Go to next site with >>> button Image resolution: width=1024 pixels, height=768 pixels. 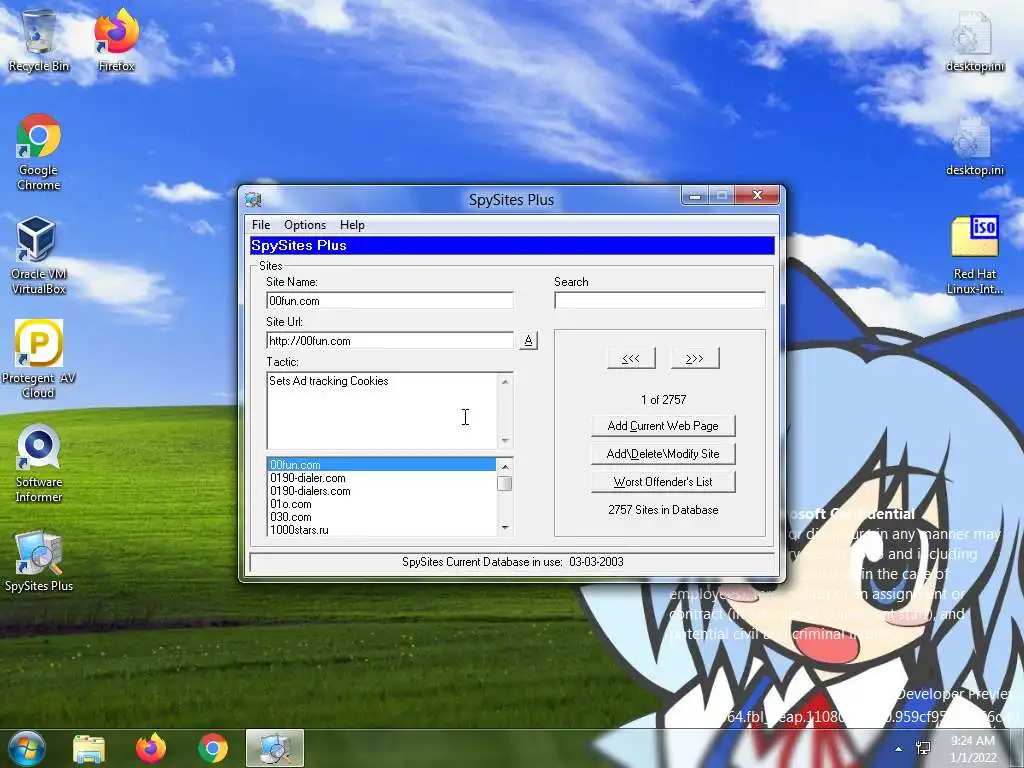pyautogui.click(x=695, y=359)
